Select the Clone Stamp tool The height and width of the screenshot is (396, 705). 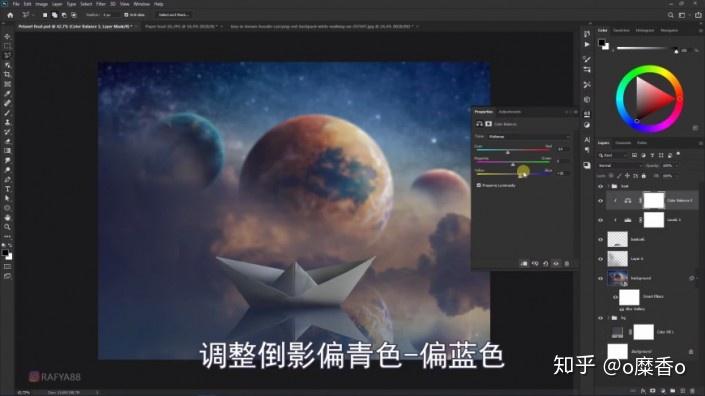click(x=7, y=122)
